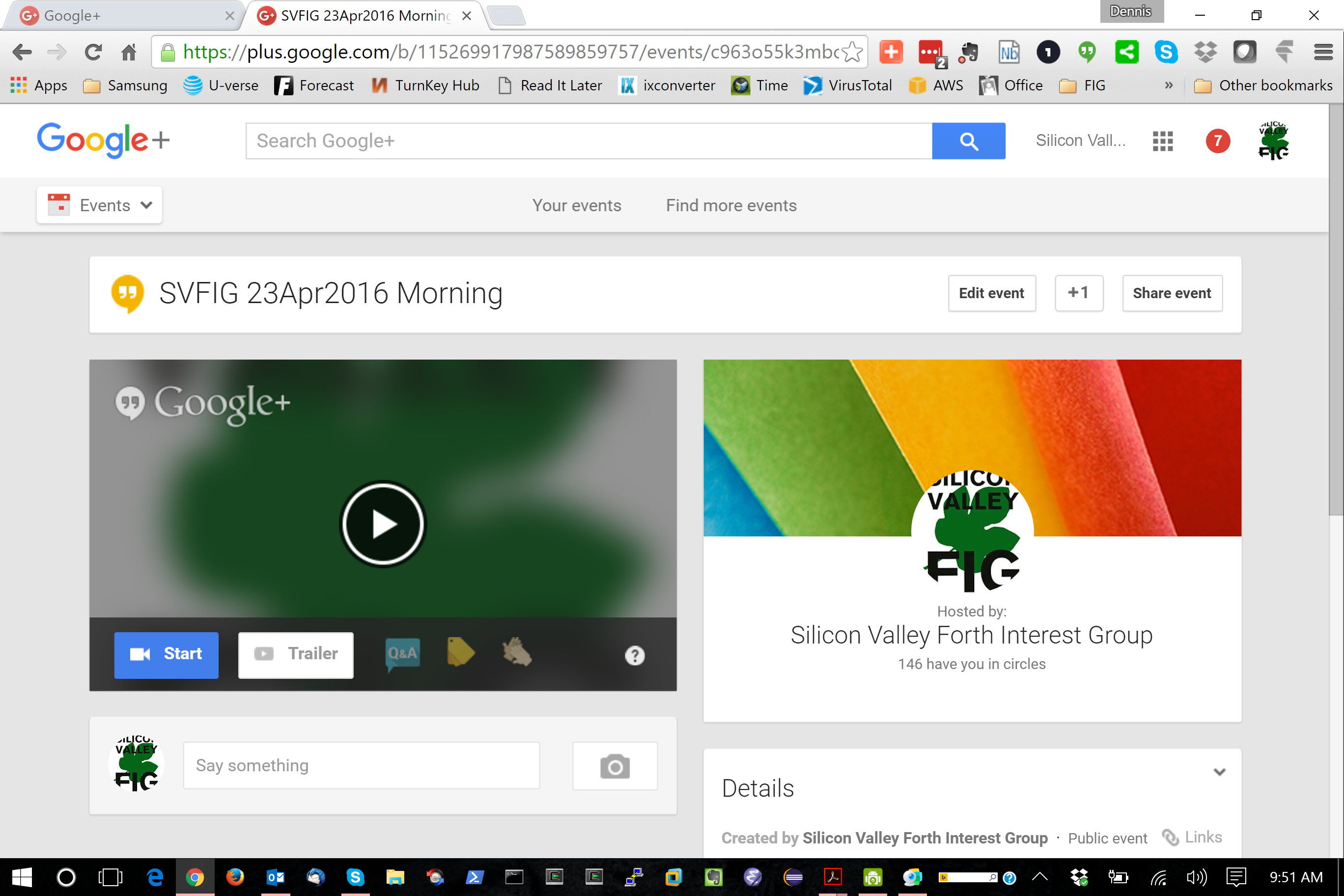Bookmark page with star icon
This screenshot has height=896, width=1344.
coord(852,52)
